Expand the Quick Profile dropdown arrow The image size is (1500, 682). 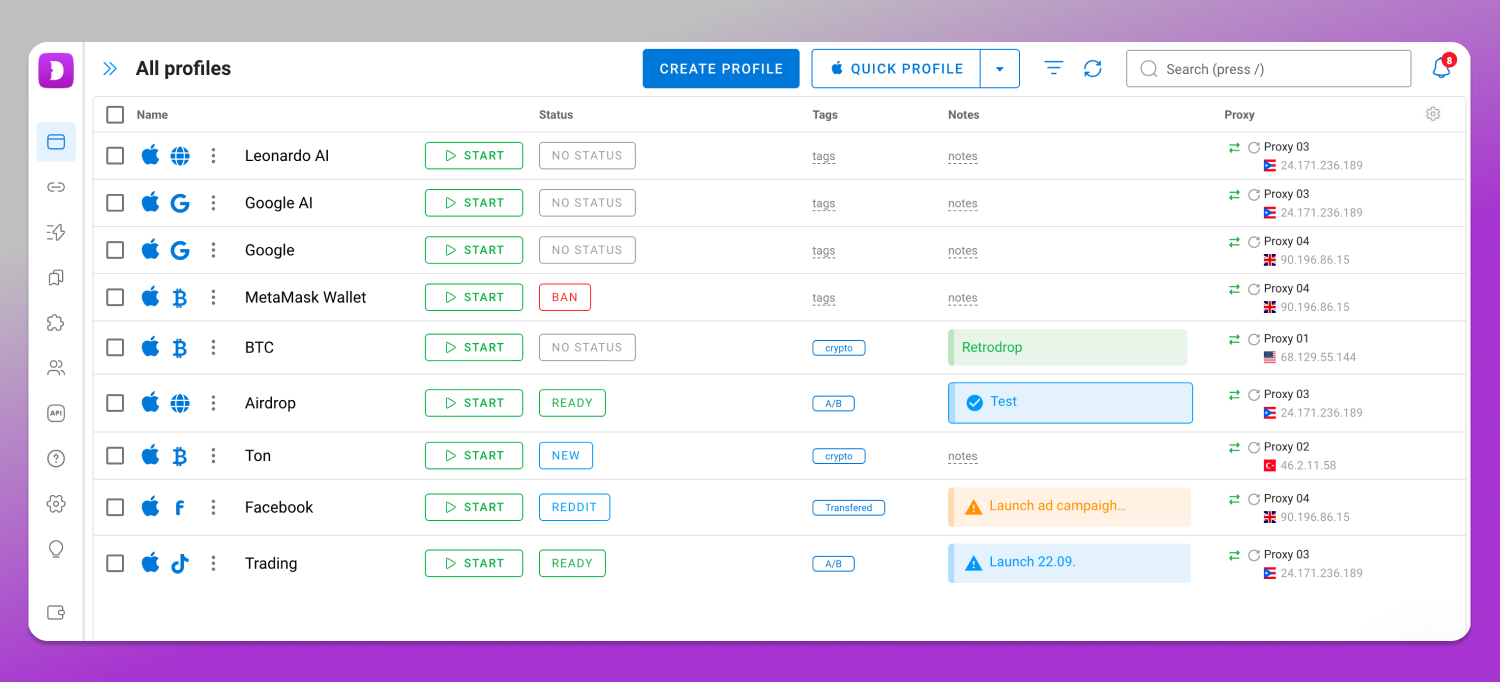(999, 69)
